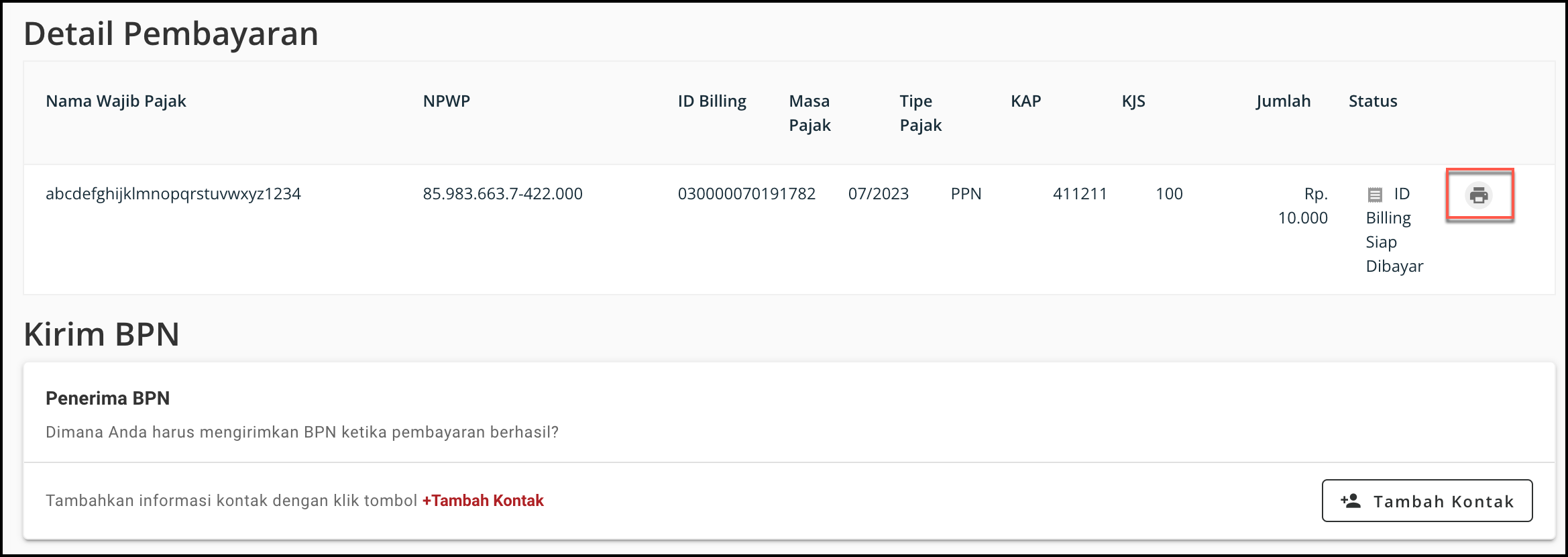The image size is (1568, 557).
Task: Click the document icon beside ID Billing status
Action: pyautogui.click(x=1375, y=195)
